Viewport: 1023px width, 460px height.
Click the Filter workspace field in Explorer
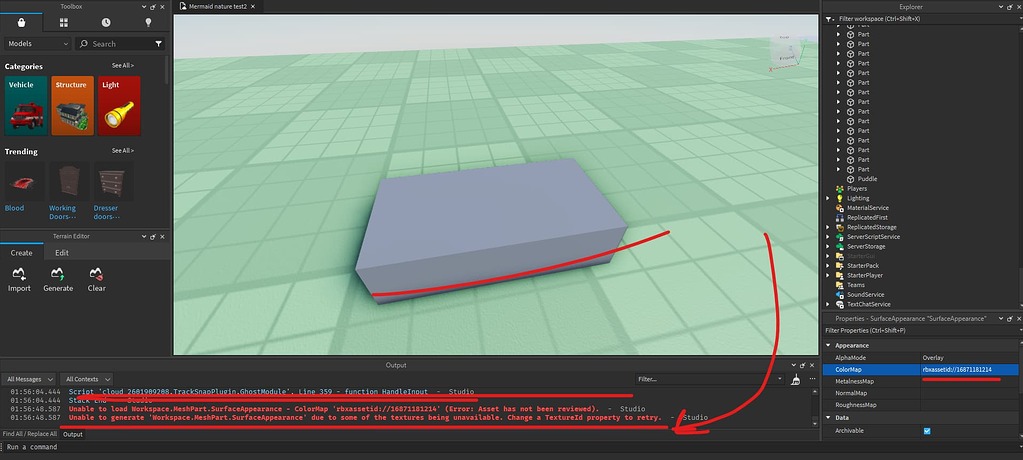click(920, 19)
